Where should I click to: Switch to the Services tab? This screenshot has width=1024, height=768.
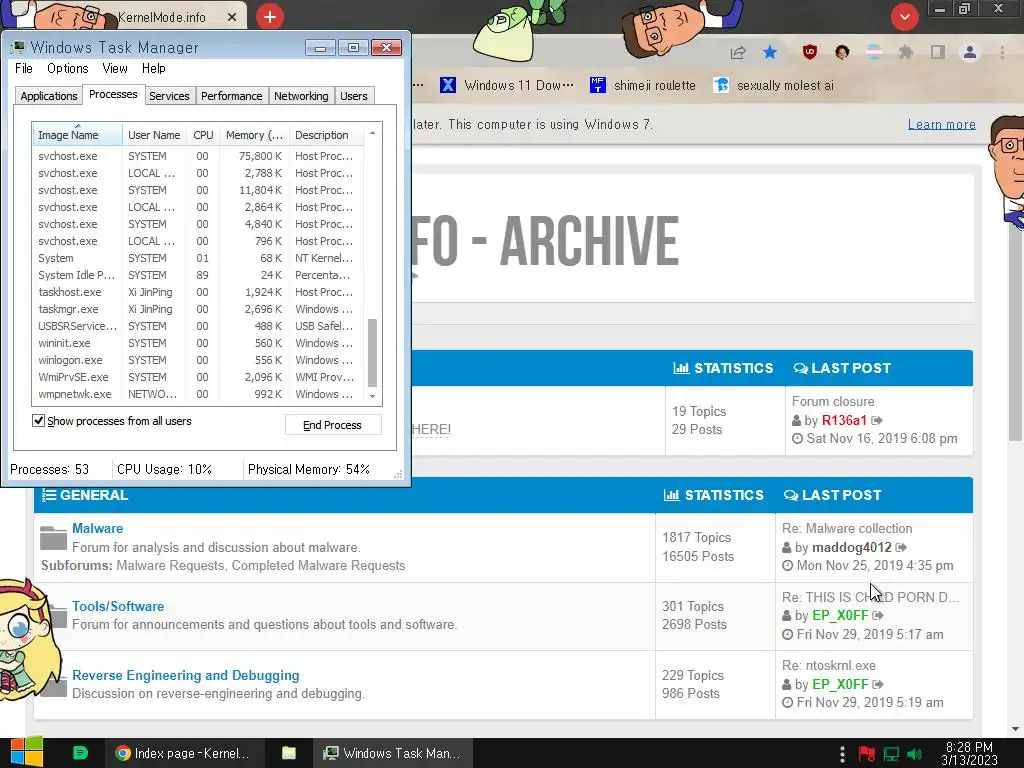coord(169,96)
